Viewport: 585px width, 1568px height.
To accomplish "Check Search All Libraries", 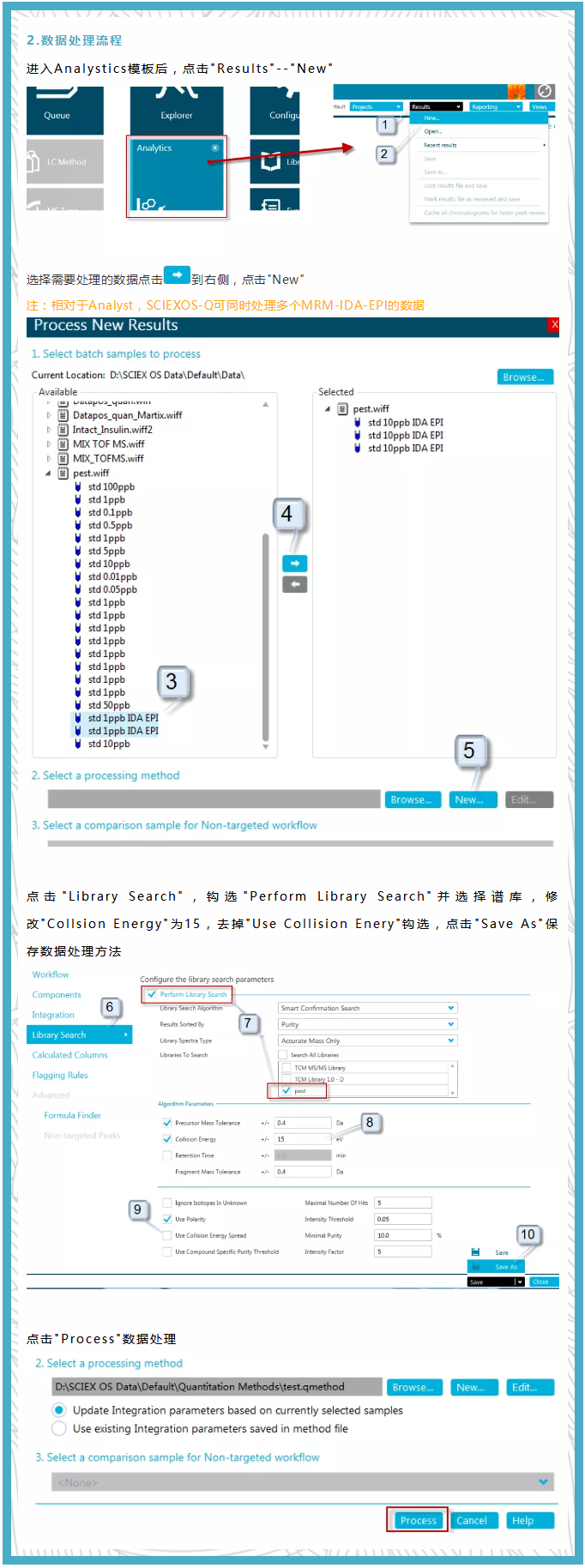I will 283,1055.
